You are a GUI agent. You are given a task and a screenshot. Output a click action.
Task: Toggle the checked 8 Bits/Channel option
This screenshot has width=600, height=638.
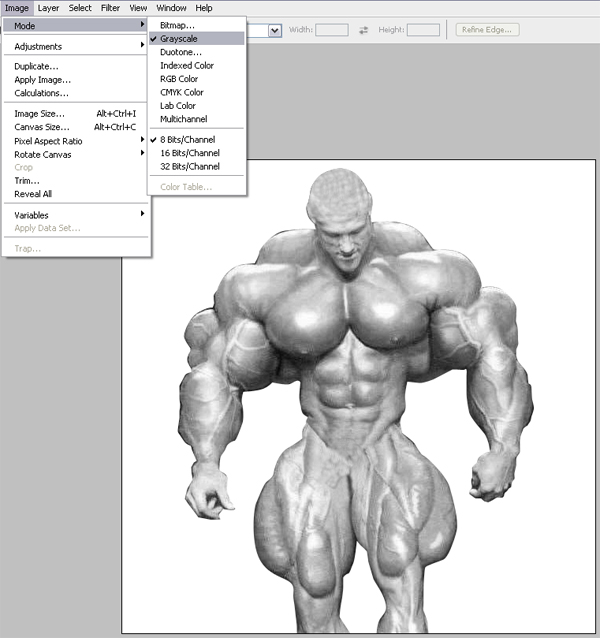(197, 140)
